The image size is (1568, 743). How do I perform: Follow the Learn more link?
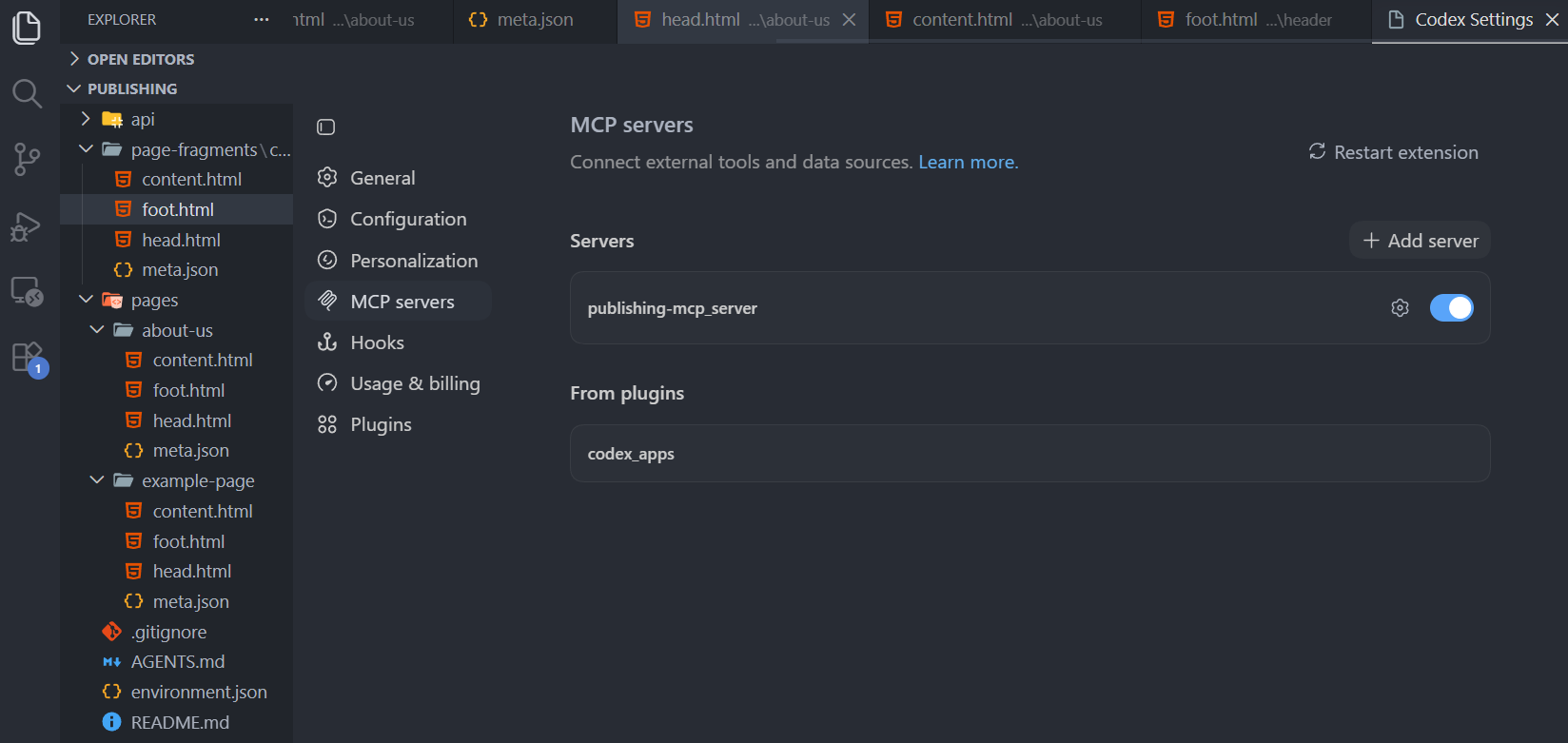tap(968, 163)
